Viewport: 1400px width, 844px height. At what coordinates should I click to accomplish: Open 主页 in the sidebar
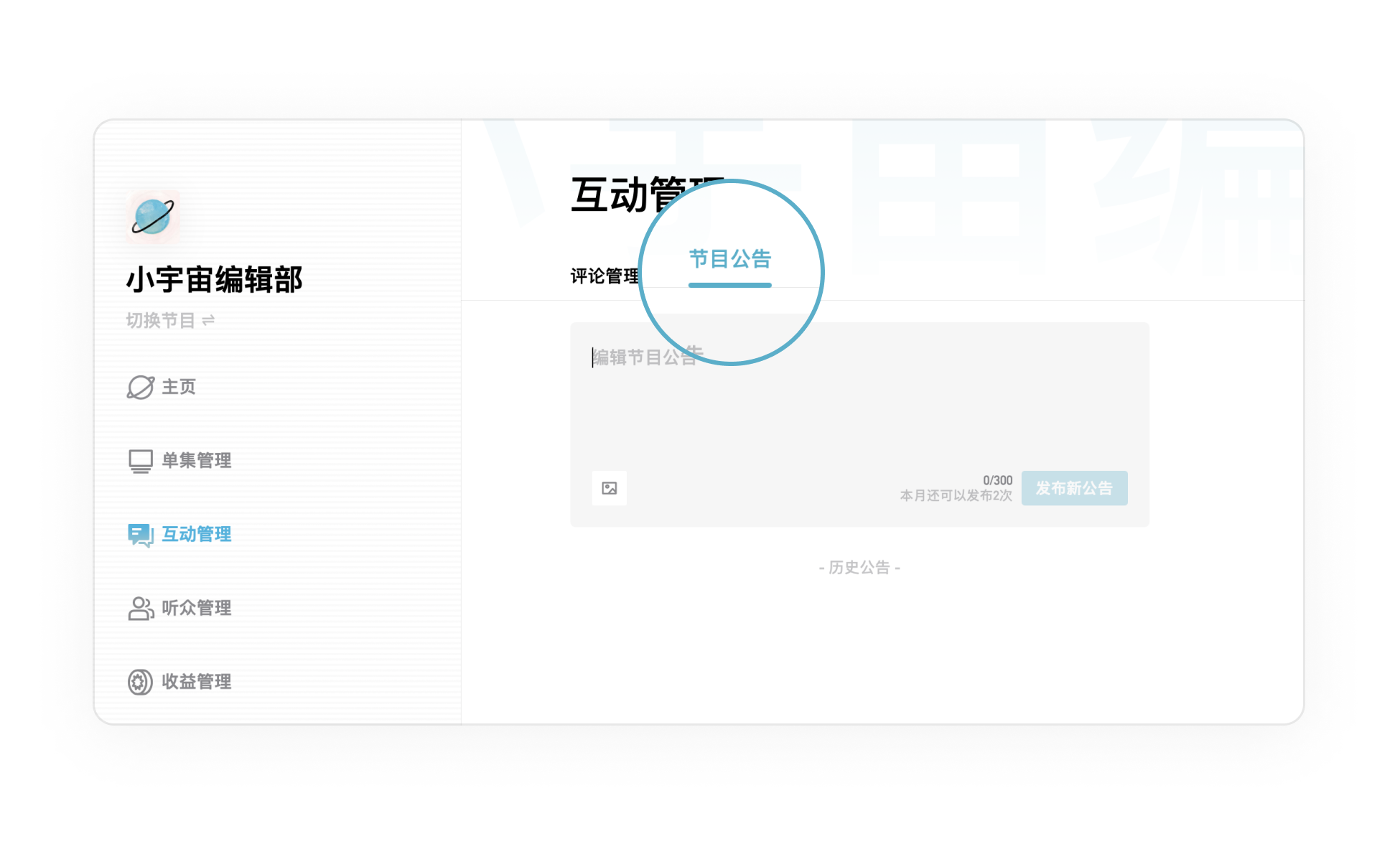[179, 387]
